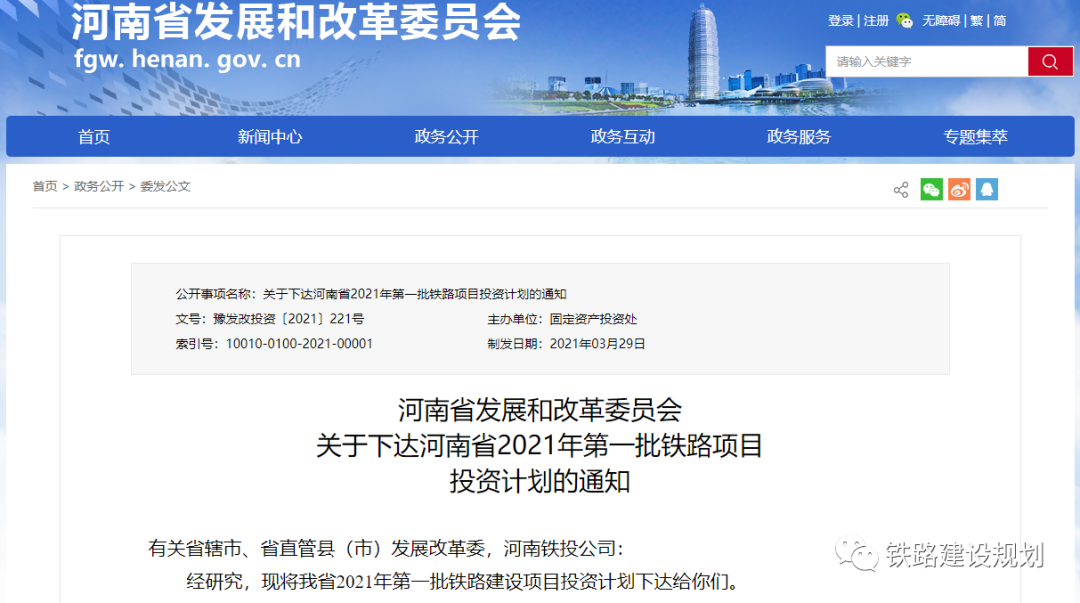Open the 专题集萃 navigation item
Viewport: 1080px width, 603px height.
975,137
